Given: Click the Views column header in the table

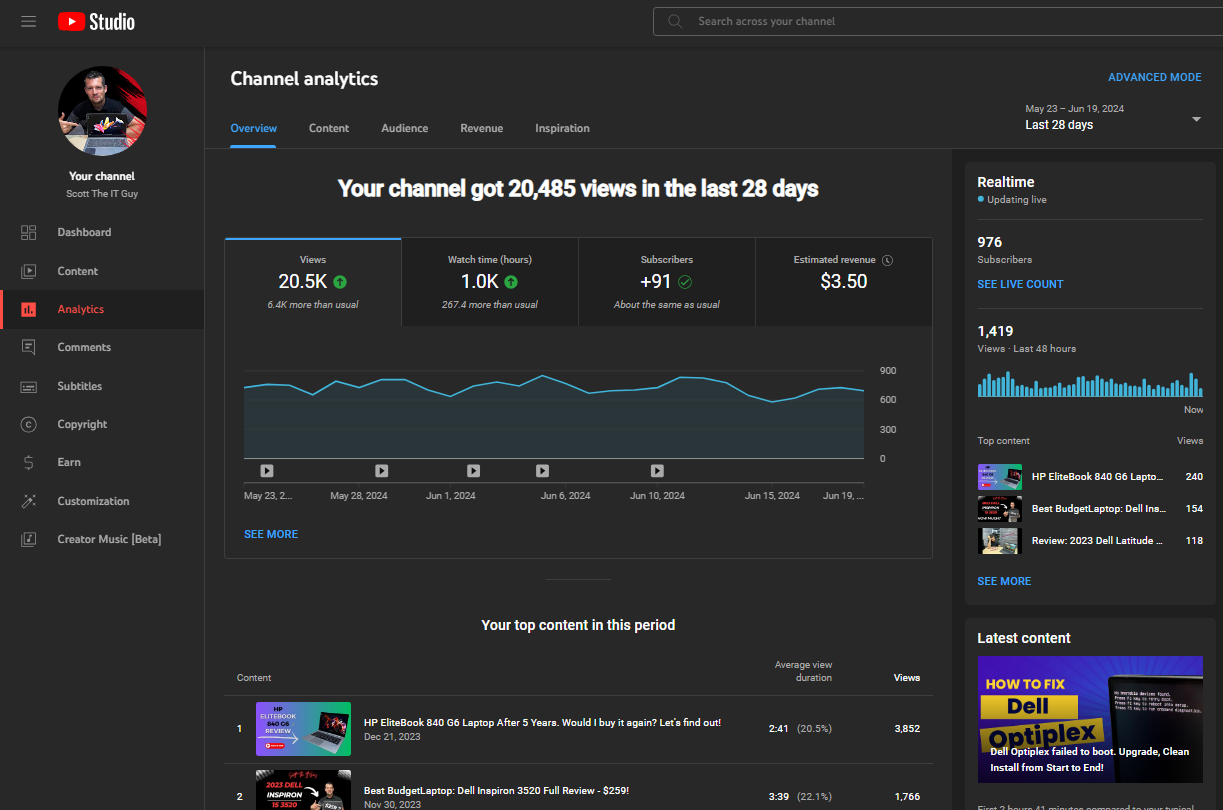Looking at the screenshot, I should tap(907, 677).
